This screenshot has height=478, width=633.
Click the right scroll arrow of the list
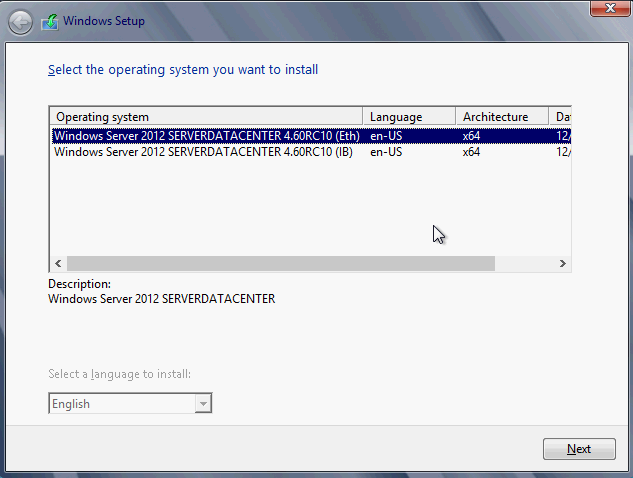coord(563,263)
